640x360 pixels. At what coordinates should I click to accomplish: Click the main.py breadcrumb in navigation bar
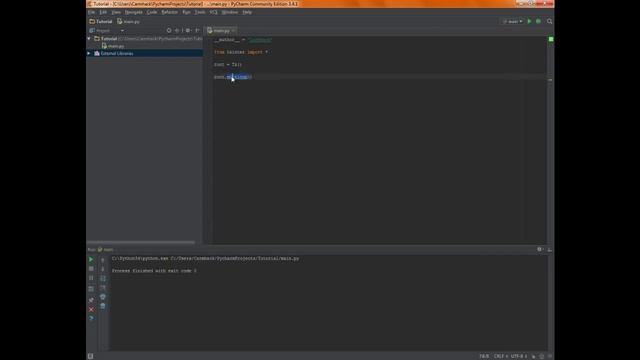[x=128, y=21]
